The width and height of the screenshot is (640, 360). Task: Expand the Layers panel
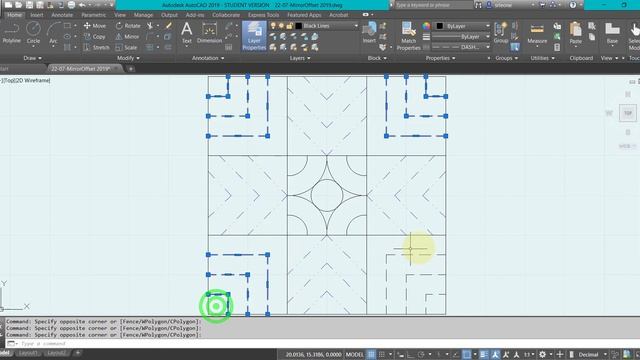(x=300, y=58)
